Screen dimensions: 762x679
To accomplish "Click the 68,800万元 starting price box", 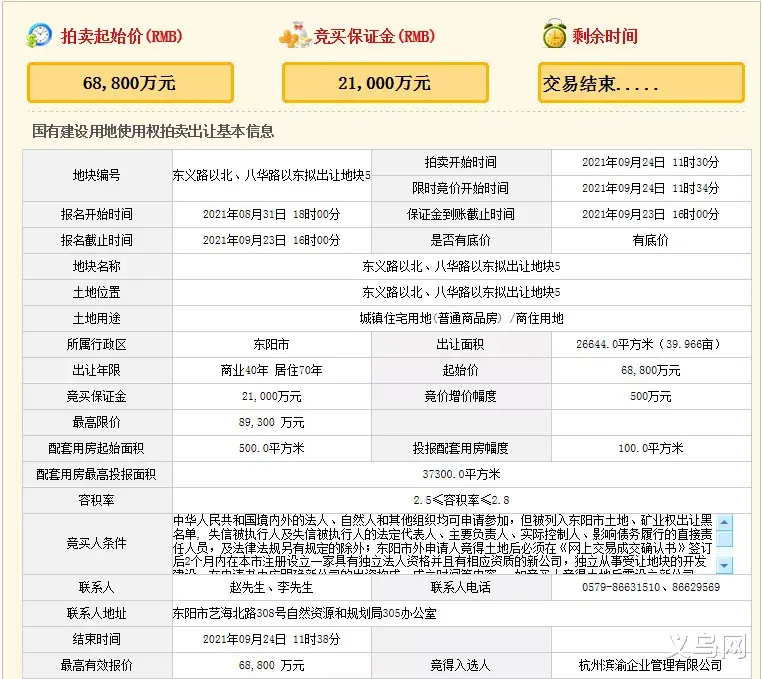I will [x=130, y=83].
